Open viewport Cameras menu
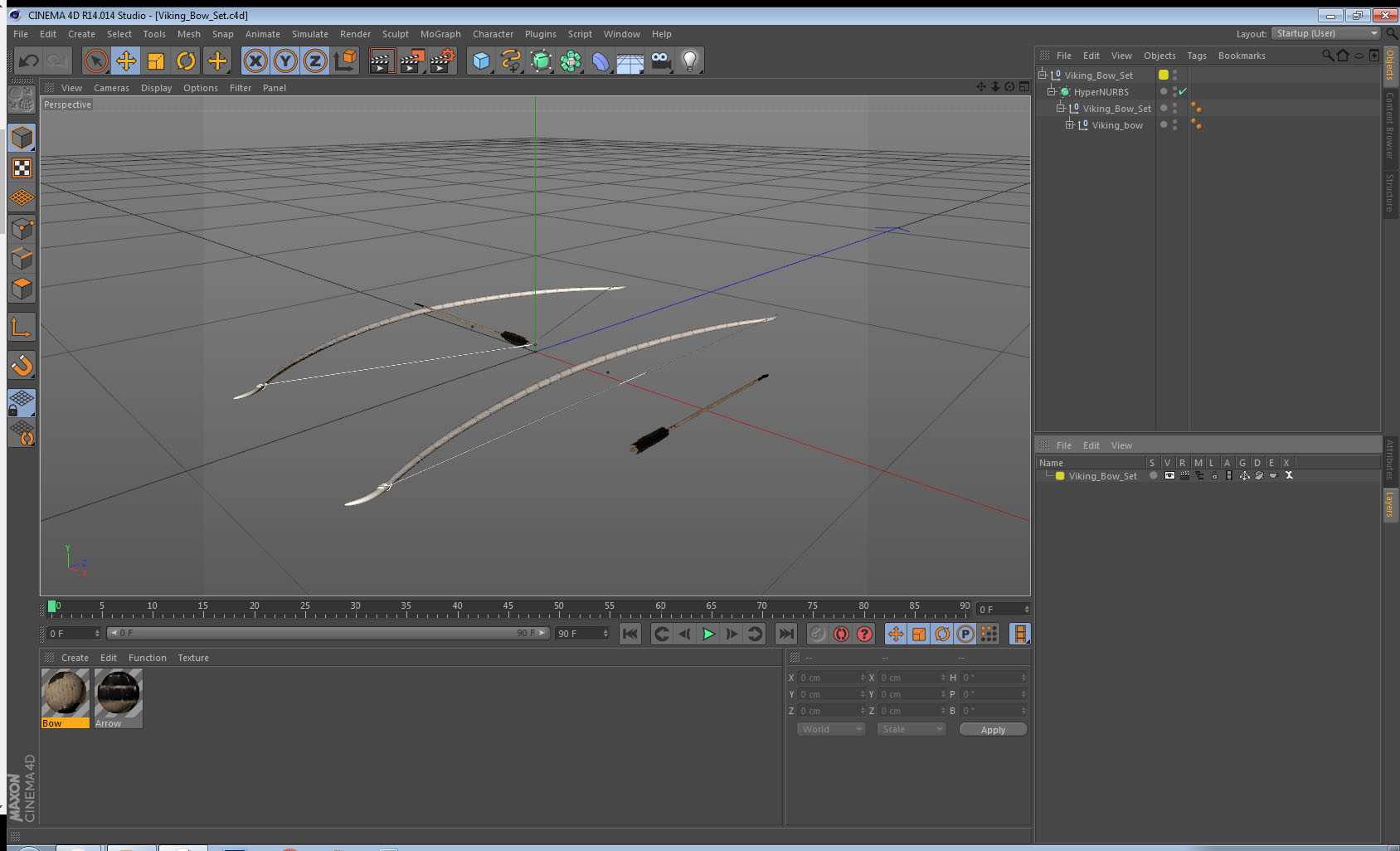Viewport: 1400px width, 851px height. tap(111, 88)
